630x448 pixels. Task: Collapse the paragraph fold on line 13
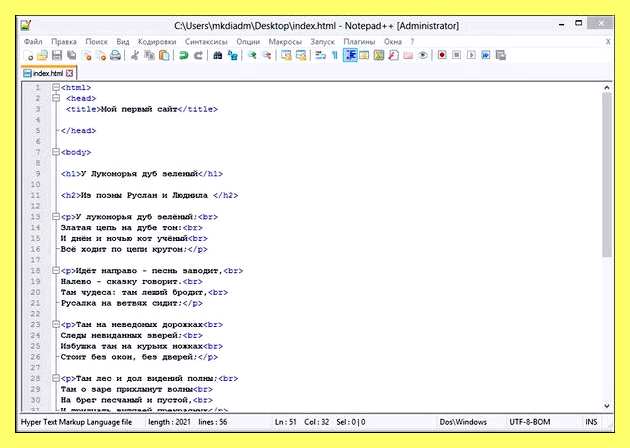56,217
